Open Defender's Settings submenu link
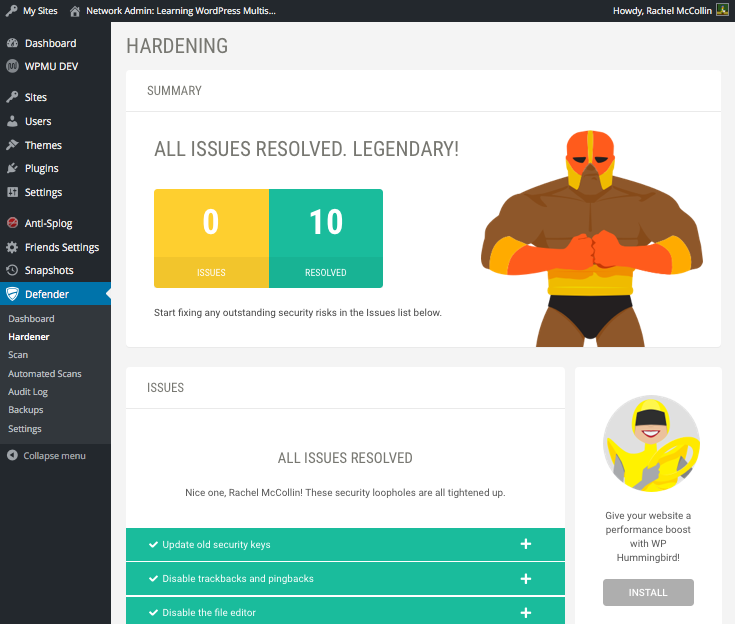This screenshot has width=735, height=624. coord(24,429)
